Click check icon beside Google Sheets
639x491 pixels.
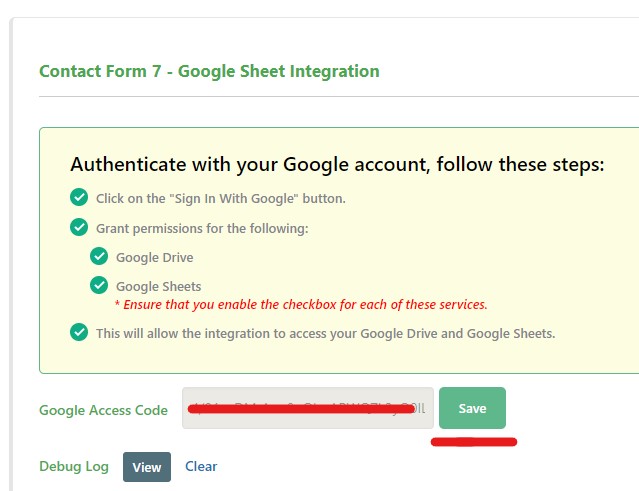[x=99, y=285]
